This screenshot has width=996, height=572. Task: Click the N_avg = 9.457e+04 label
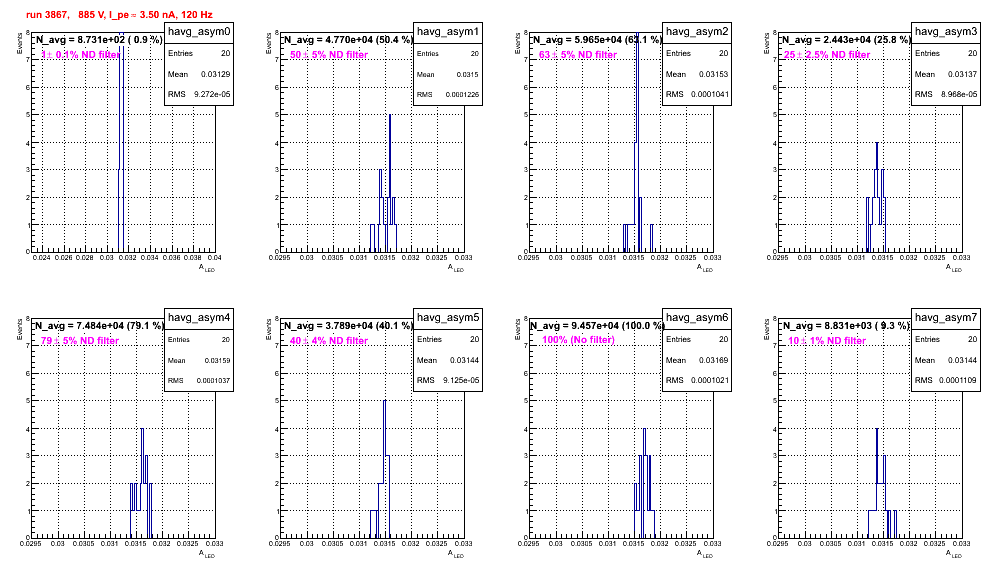[596, 325]
